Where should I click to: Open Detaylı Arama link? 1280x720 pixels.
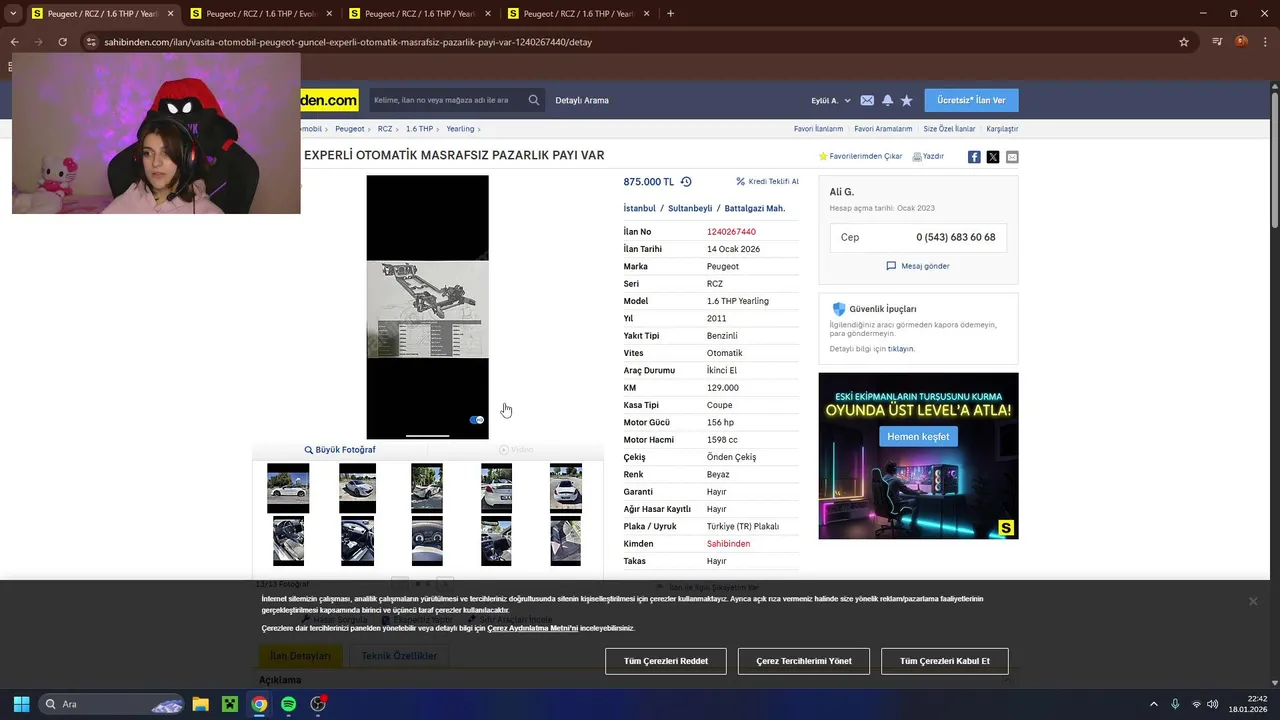click(582, 100)
